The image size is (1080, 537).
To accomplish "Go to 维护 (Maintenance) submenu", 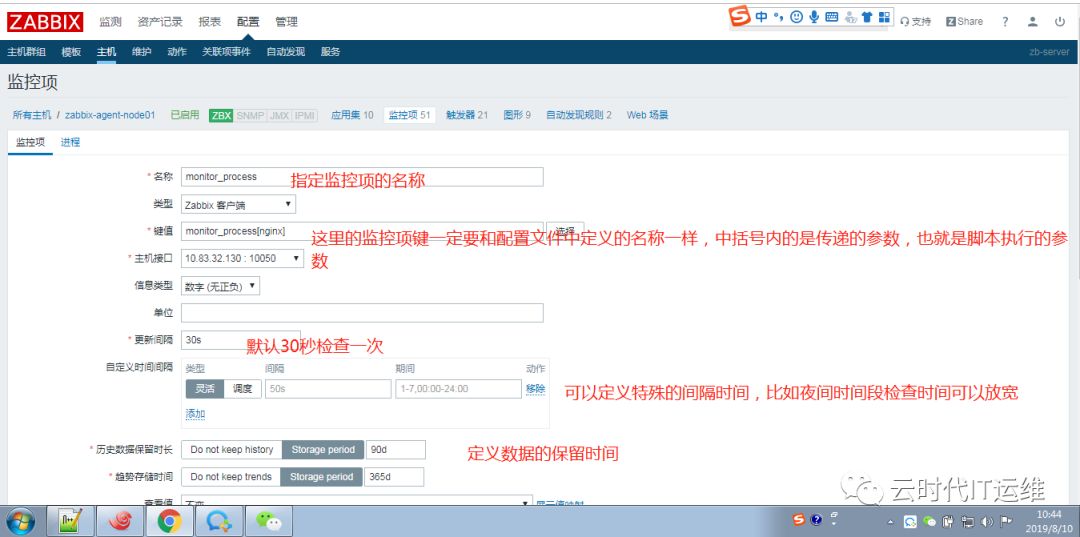I will pos(141,52).
